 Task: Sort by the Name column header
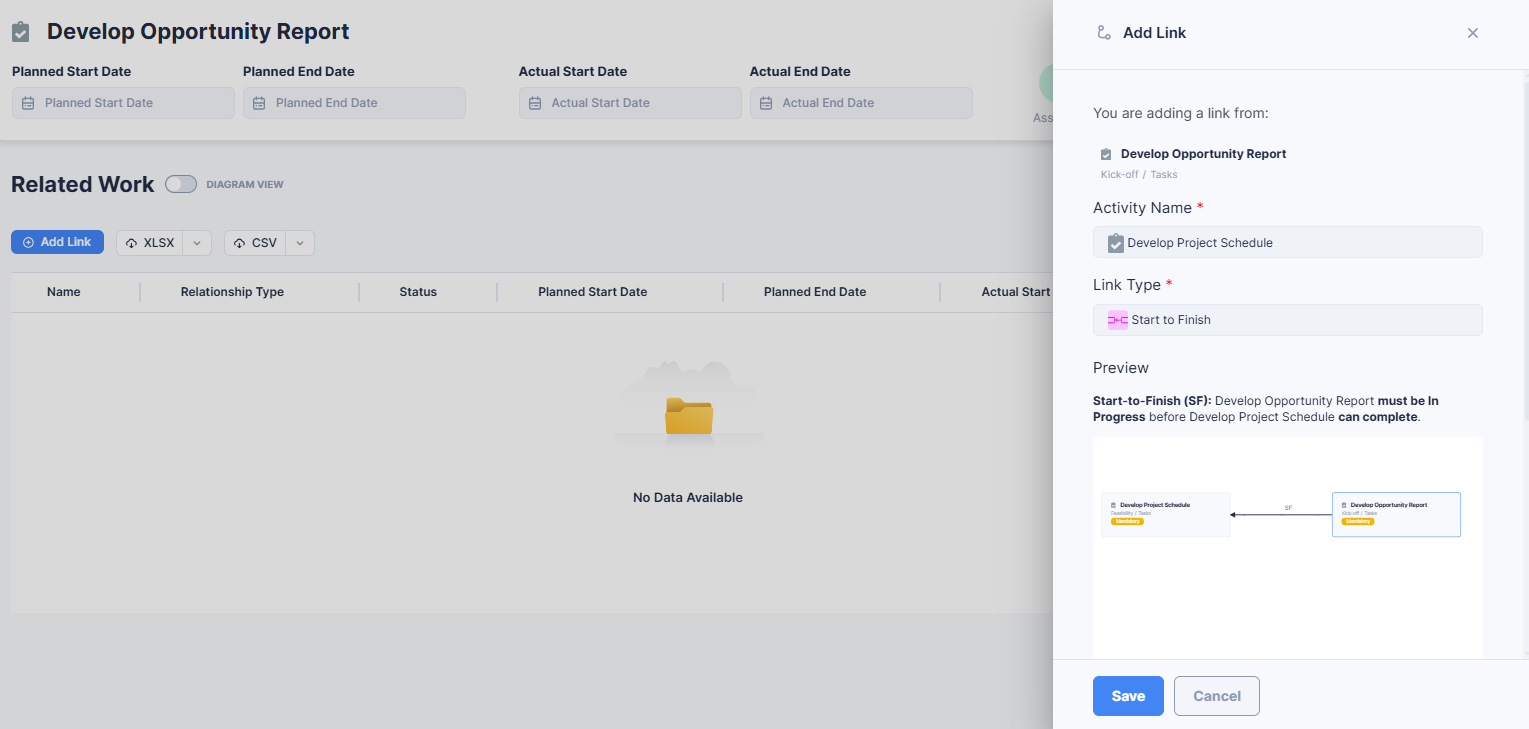[x=64, y=292]
